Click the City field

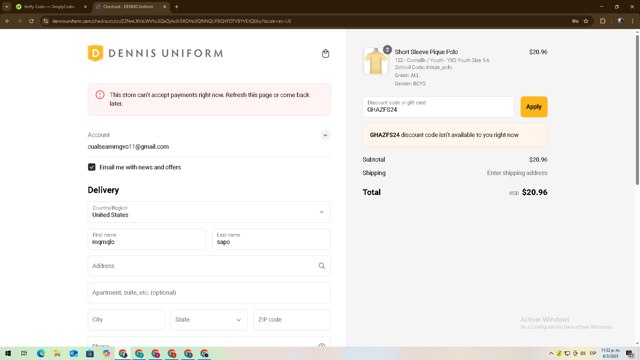point(126,320)
